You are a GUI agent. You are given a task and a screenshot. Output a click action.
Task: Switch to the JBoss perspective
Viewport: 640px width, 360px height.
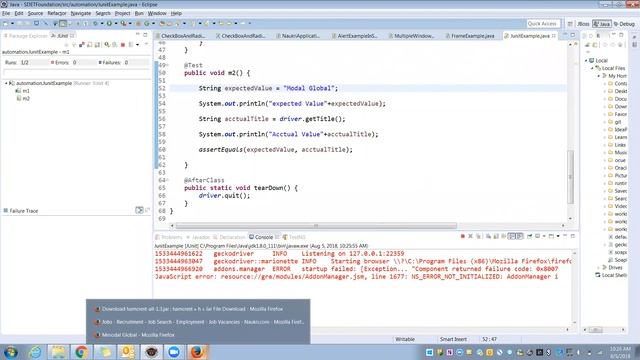582,24
